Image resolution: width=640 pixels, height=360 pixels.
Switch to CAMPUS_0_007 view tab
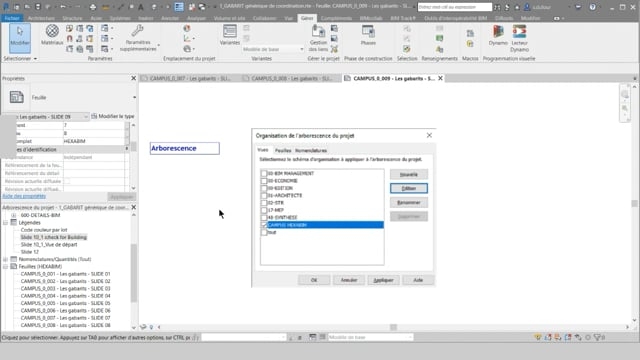pos(190,78)
